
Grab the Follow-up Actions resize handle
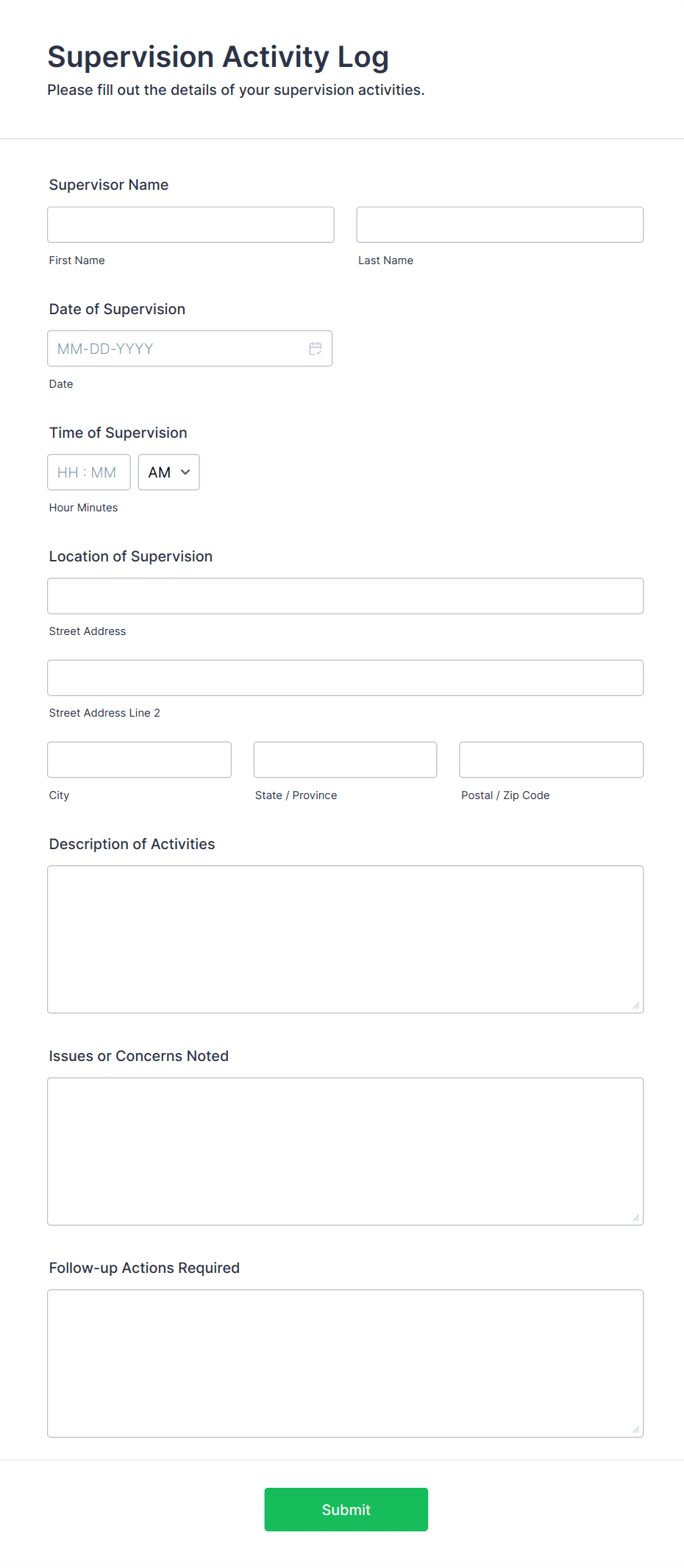click(x=636, y=1430)
